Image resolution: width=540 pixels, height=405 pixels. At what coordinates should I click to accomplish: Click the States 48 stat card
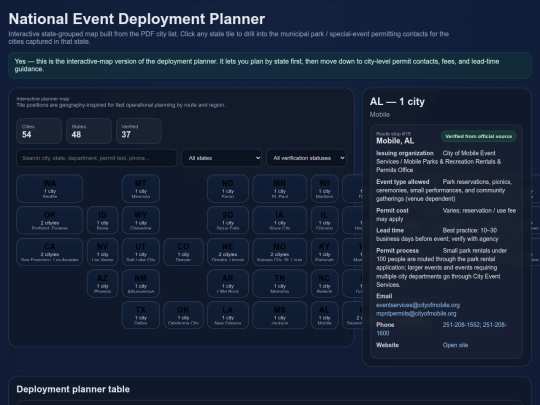[x=89, y=131]
